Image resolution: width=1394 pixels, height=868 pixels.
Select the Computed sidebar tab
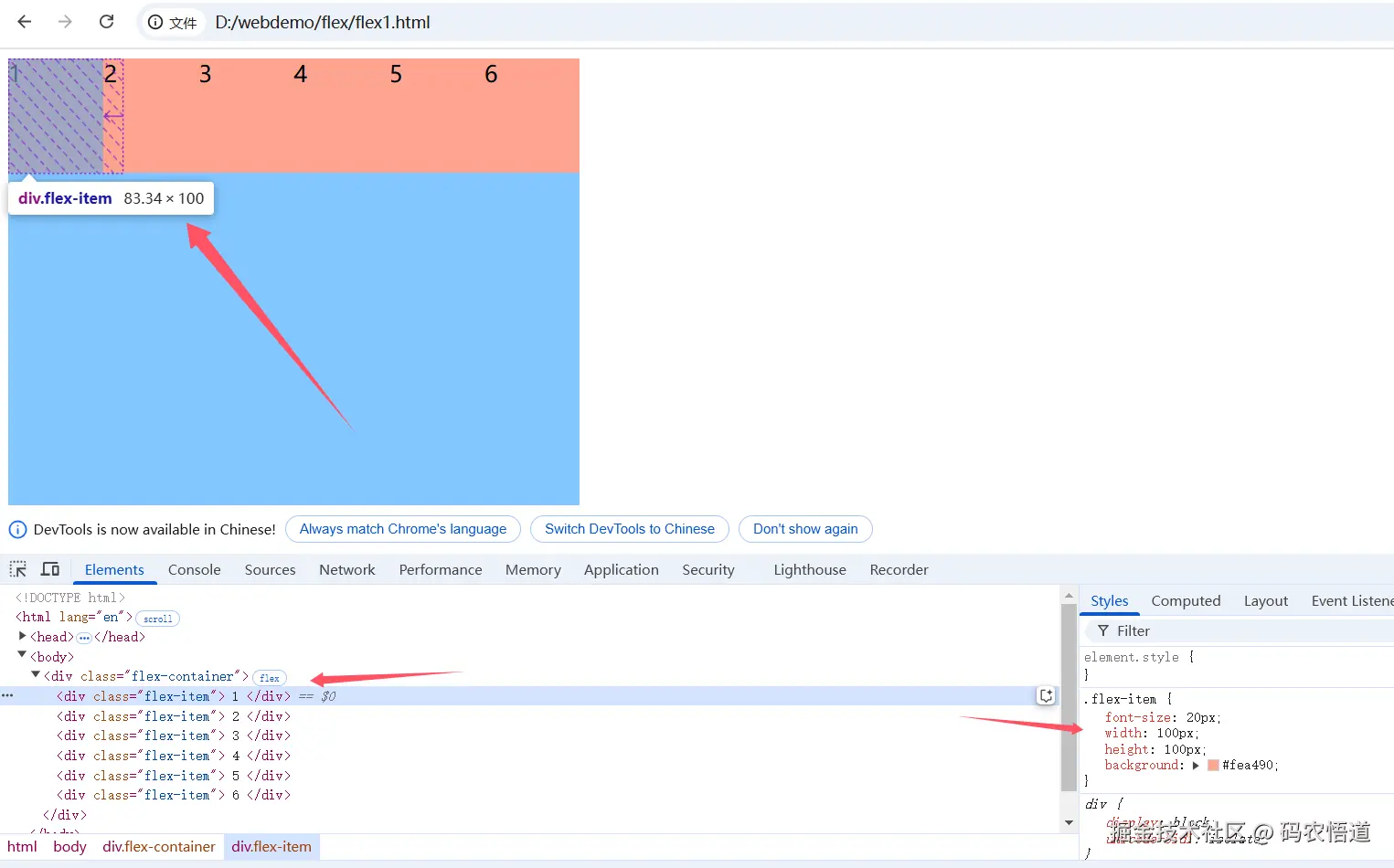[1186, 600]
